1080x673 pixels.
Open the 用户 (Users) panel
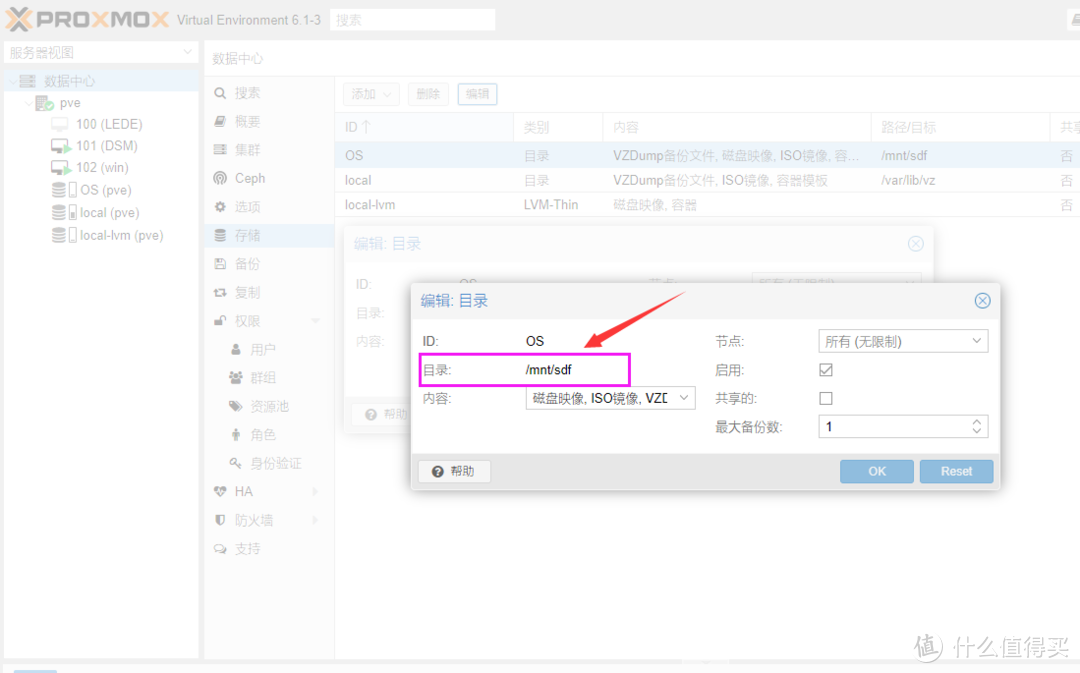click(263, 348)
